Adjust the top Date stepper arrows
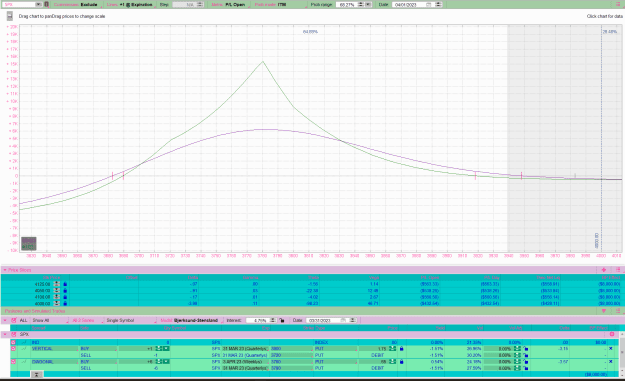625x381 pixels. pyautogui.click(x=438, y=4)
